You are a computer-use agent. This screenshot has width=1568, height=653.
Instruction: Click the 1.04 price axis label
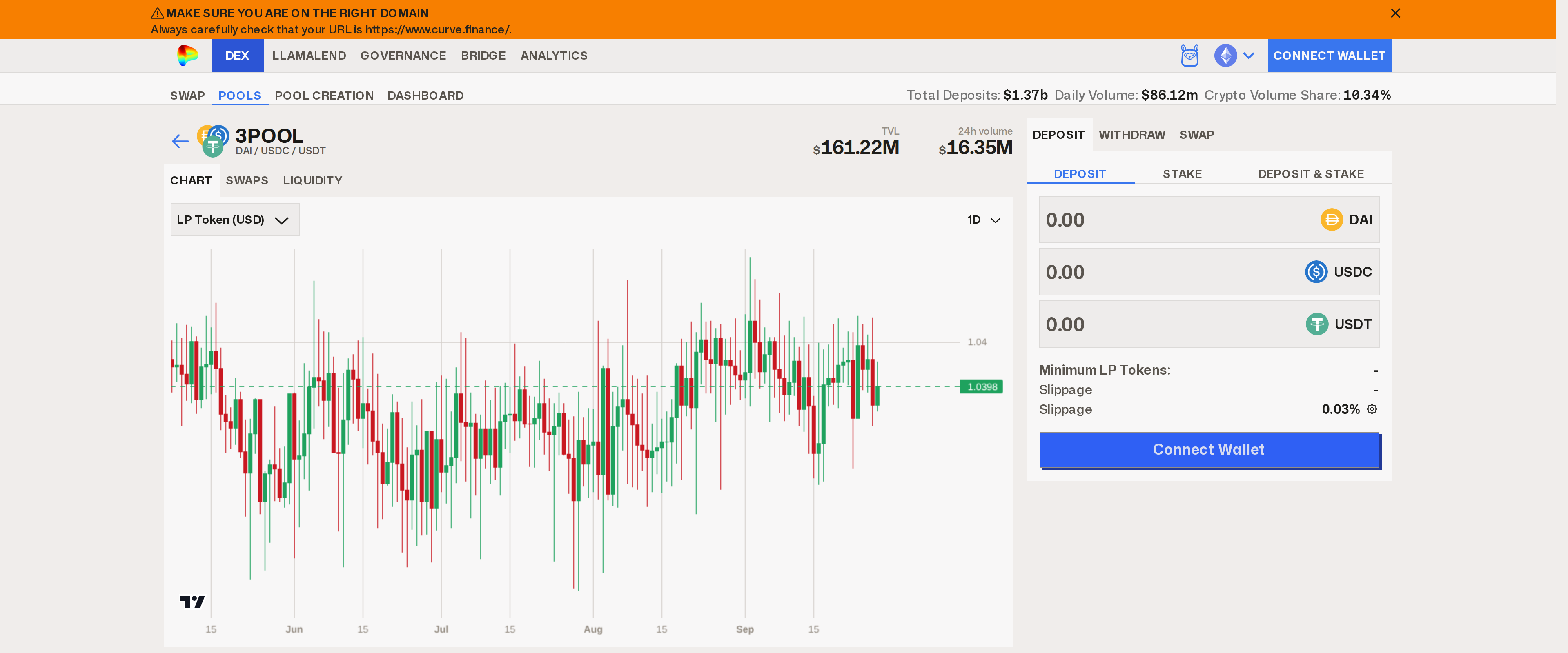pyautogui.click(x=977, y=342)
